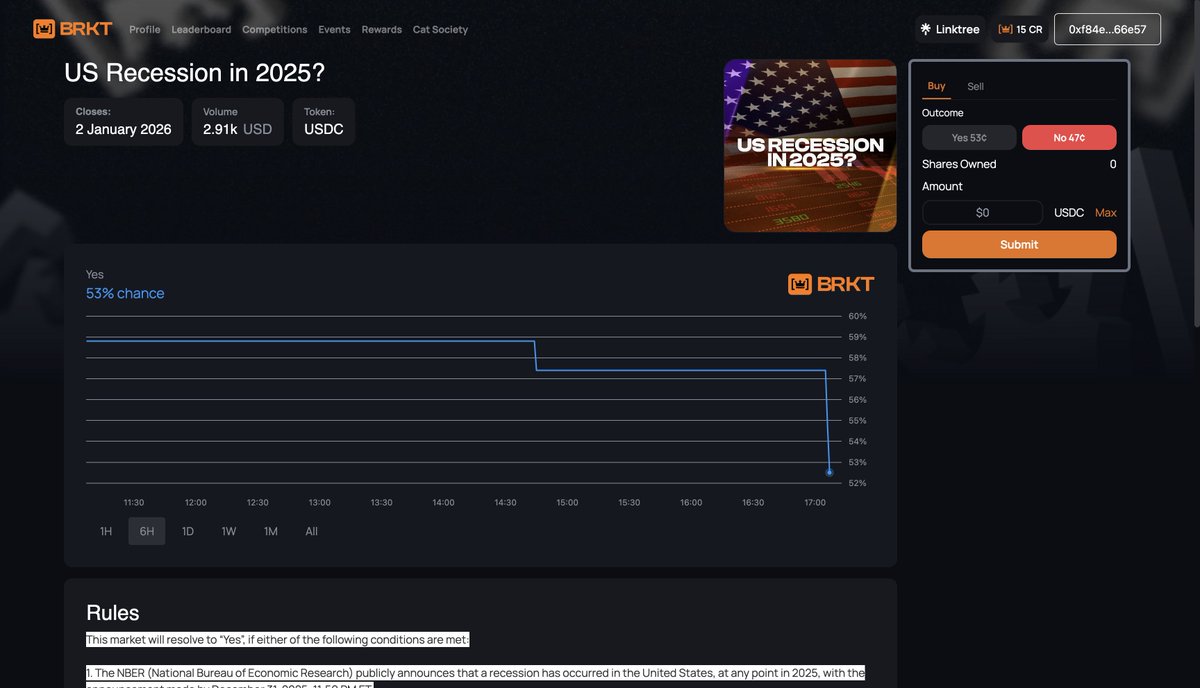Screen dimensions: 1200x688
Task: Click the Max amount link
Action: (1106, 213)
